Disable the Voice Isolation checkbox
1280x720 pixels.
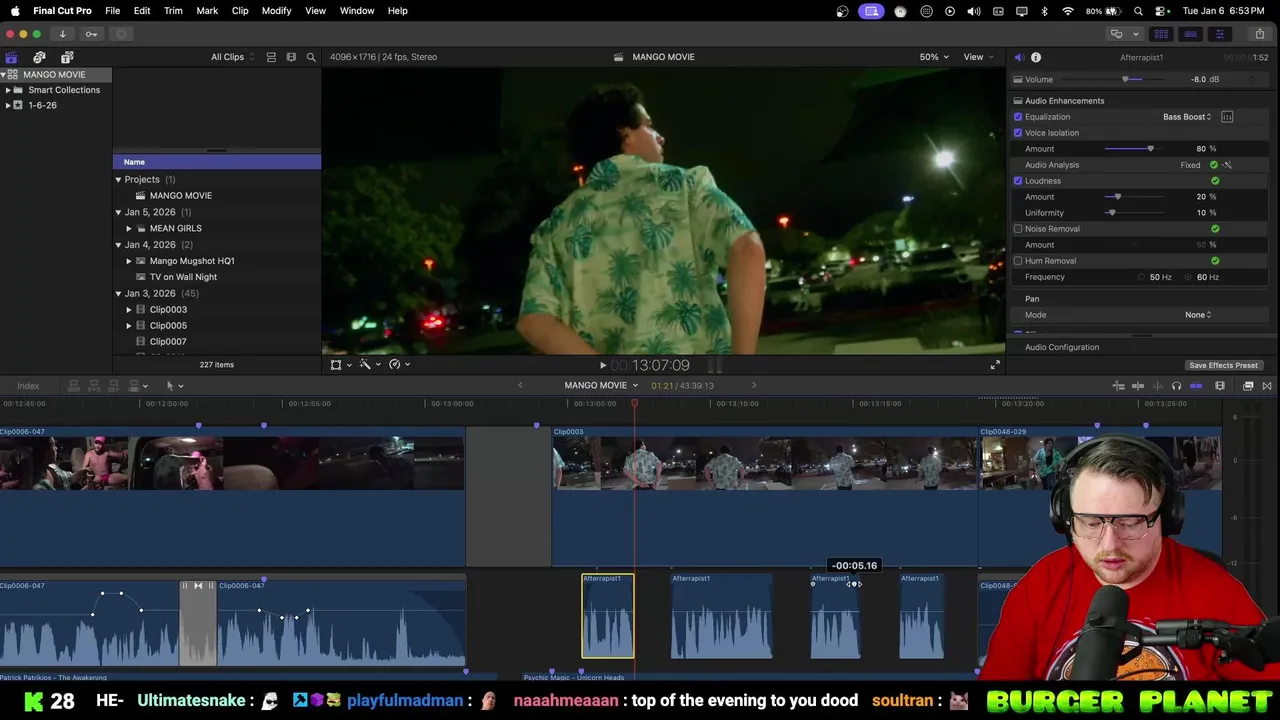(1018, 133)
